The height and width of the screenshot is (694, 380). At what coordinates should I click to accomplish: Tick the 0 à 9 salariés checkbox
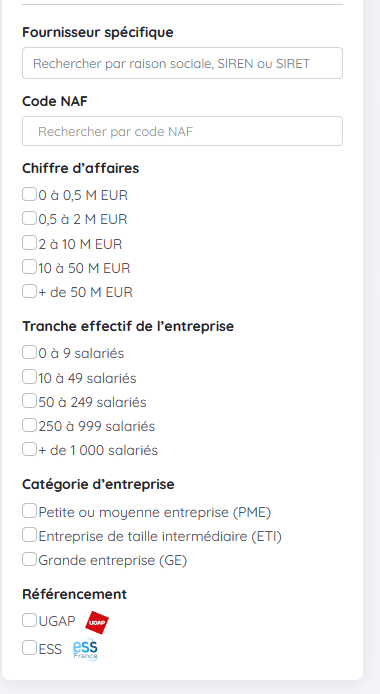click(29, 352)
